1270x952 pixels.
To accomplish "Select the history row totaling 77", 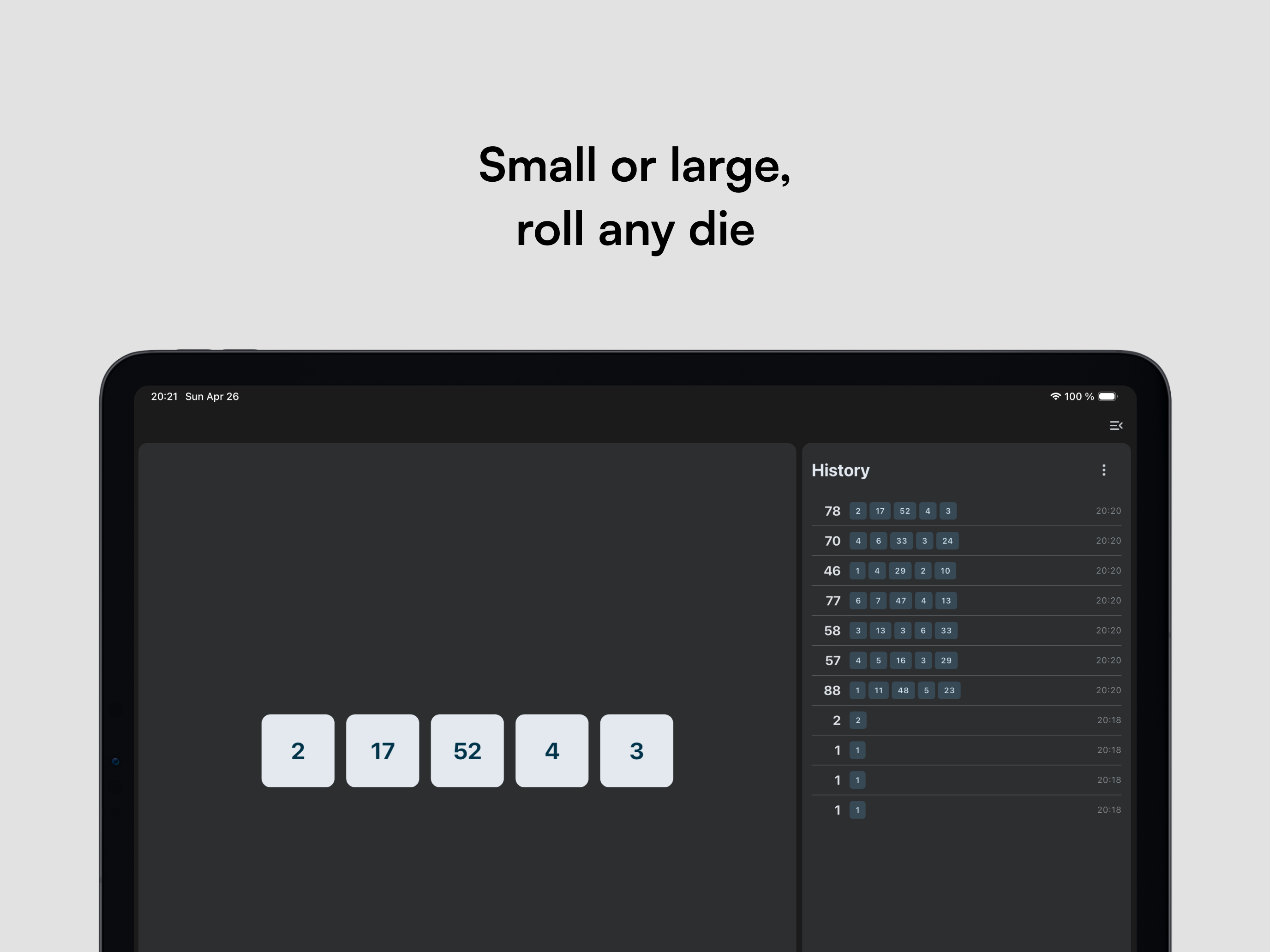I will click(966, 600).
